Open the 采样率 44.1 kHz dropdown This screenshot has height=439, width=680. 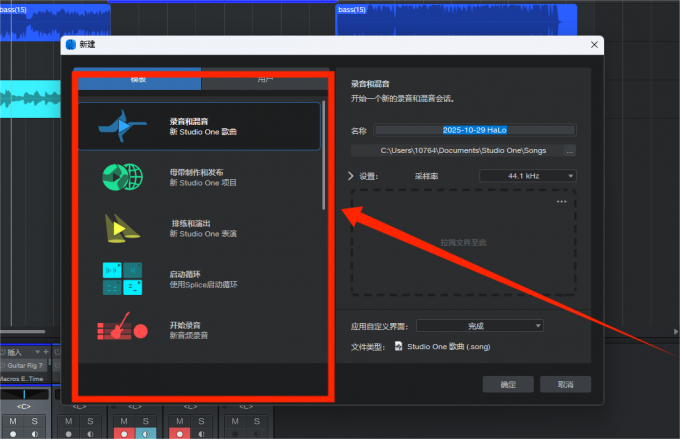point(528,176)
